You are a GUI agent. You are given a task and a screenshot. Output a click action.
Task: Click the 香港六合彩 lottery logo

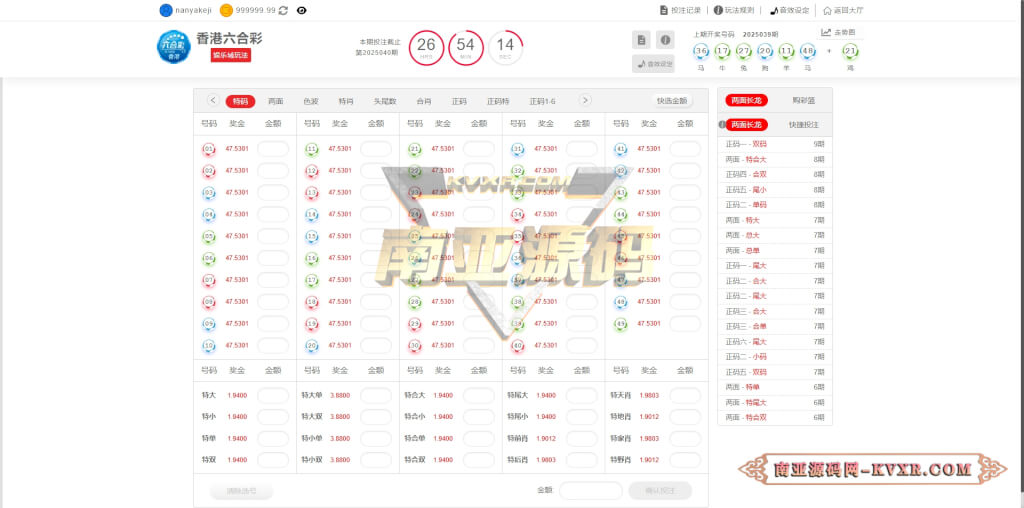[x=174, y=47]
